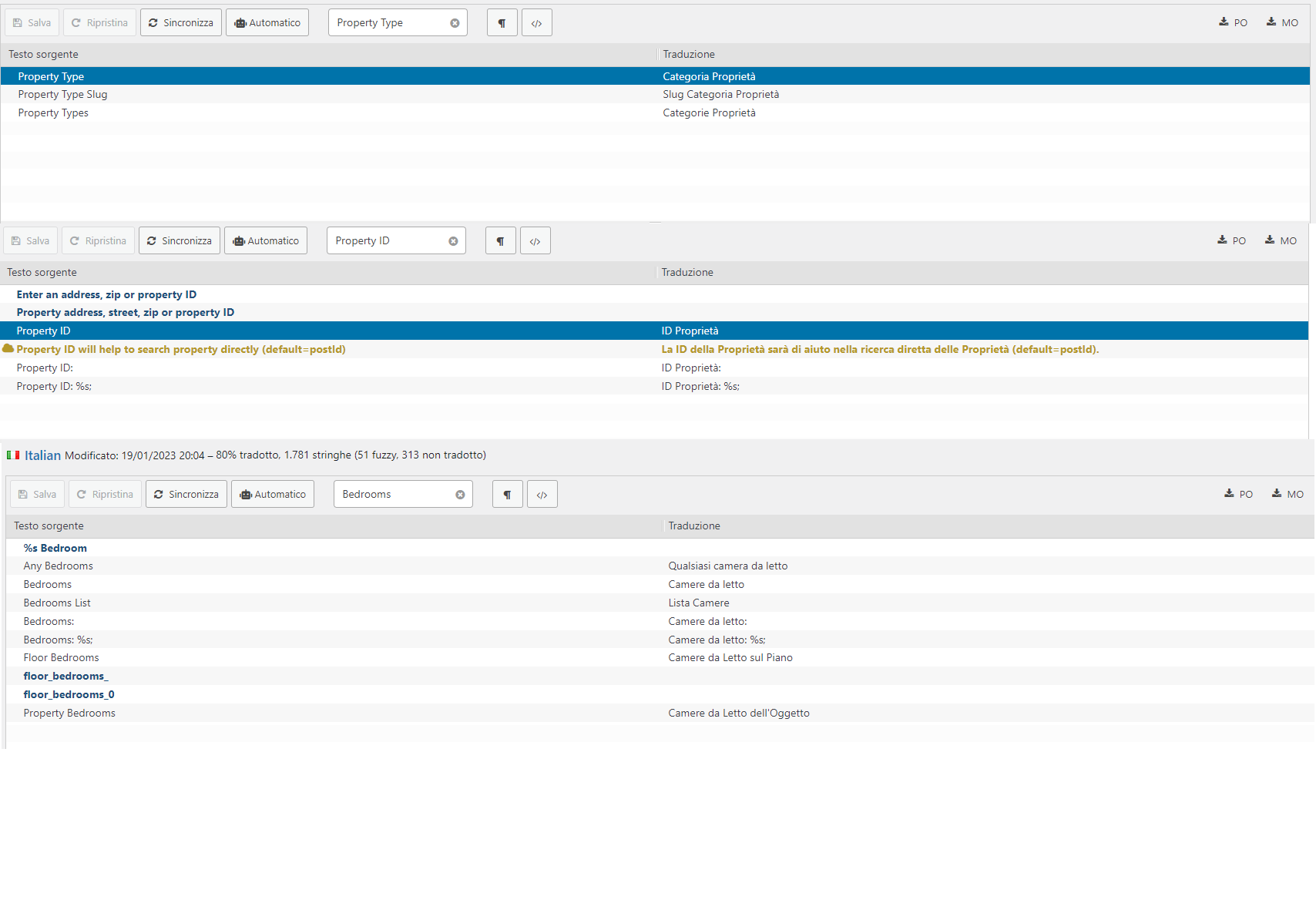The image size is (1316, 900).
Task: Click translation 'Camere da Letto sul Piano'
Action: [730, 658]
